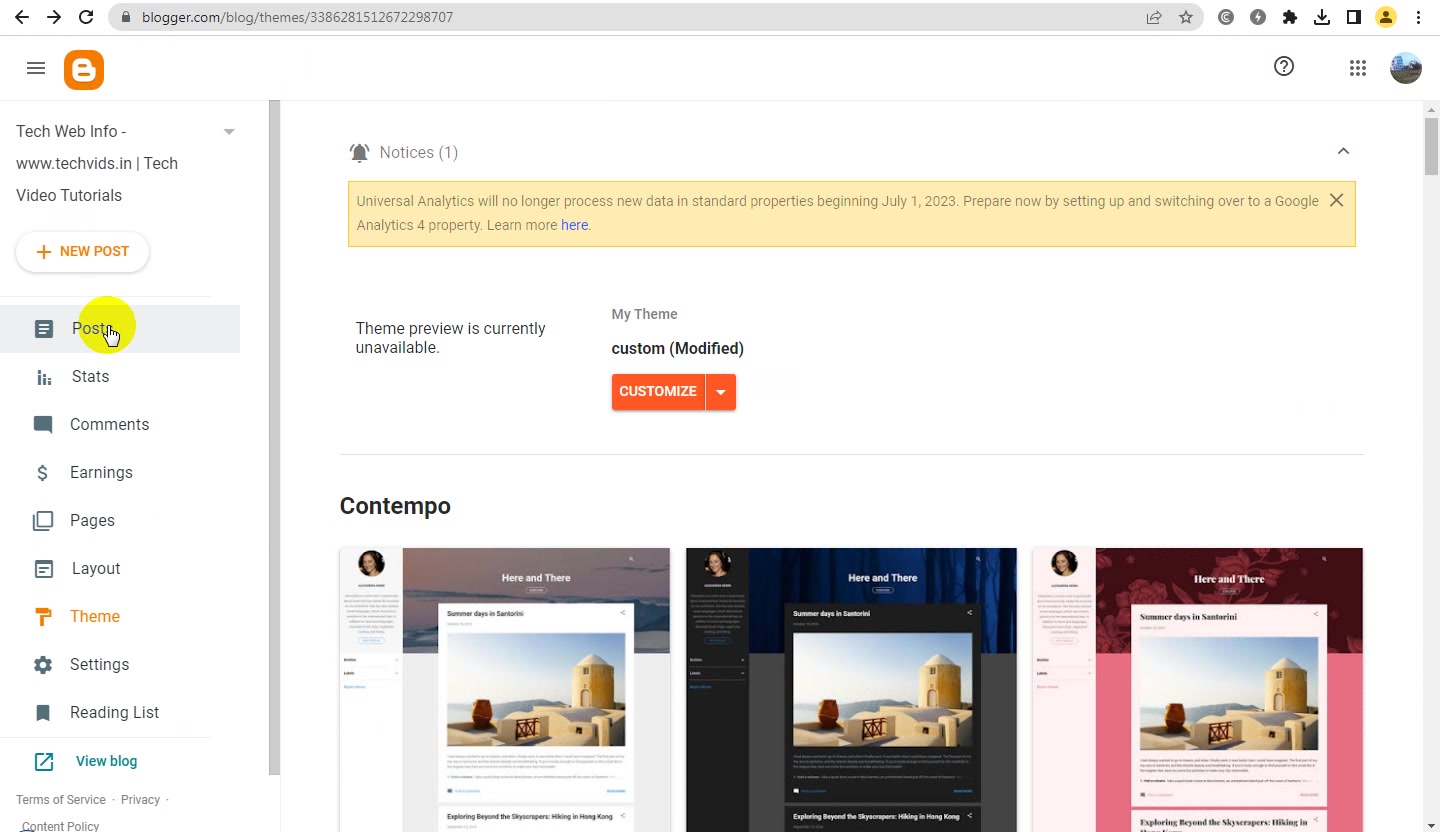The width and height of the screenshot is (1440, 832).
Task: Collapse the Notices section chevron
Action: click(x=1343, y=151)
